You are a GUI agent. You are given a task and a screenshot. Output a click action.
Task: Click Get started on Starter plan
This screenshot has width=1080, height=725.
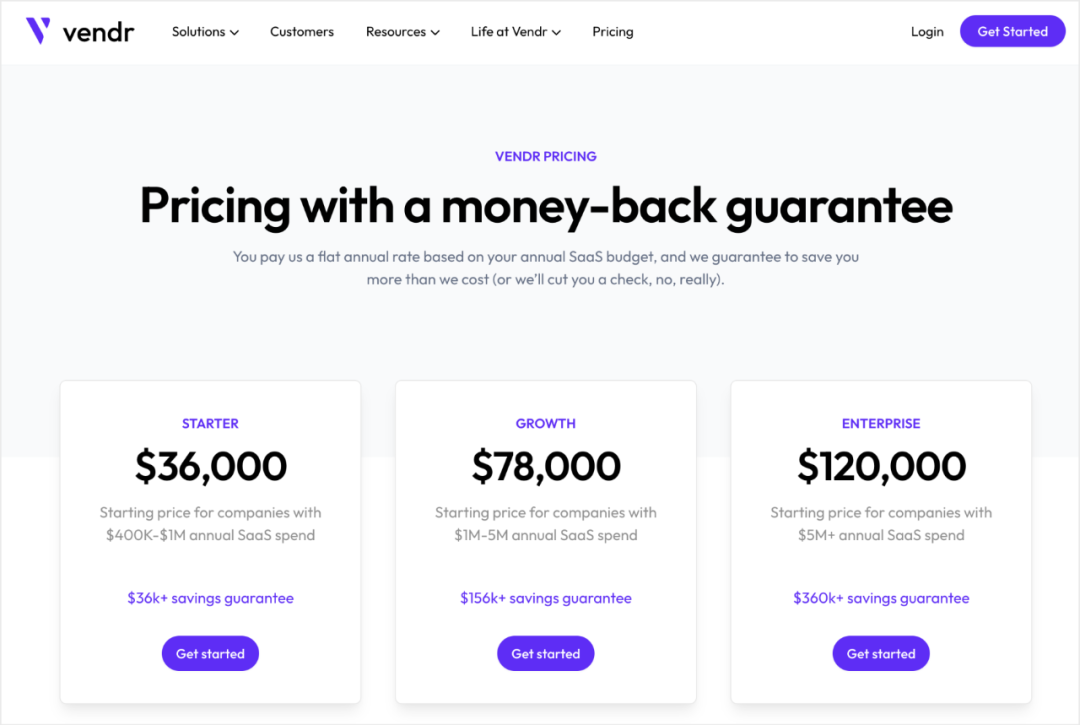(210, 653)
